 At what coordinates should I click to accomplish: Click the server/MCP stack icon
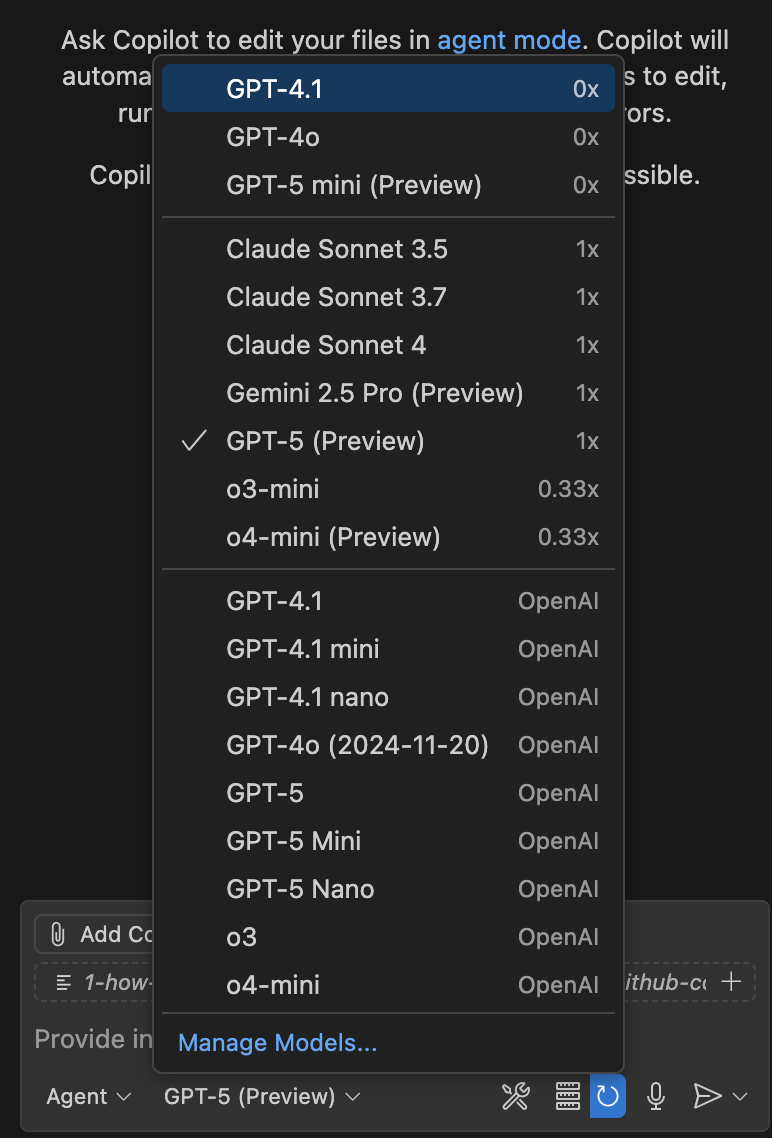(x=567, y=1096)
